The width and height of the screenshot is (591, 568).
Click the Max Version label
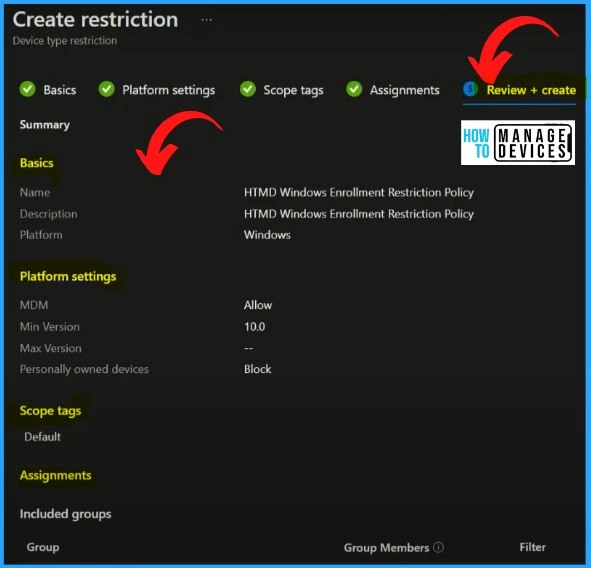coord(51,348)
